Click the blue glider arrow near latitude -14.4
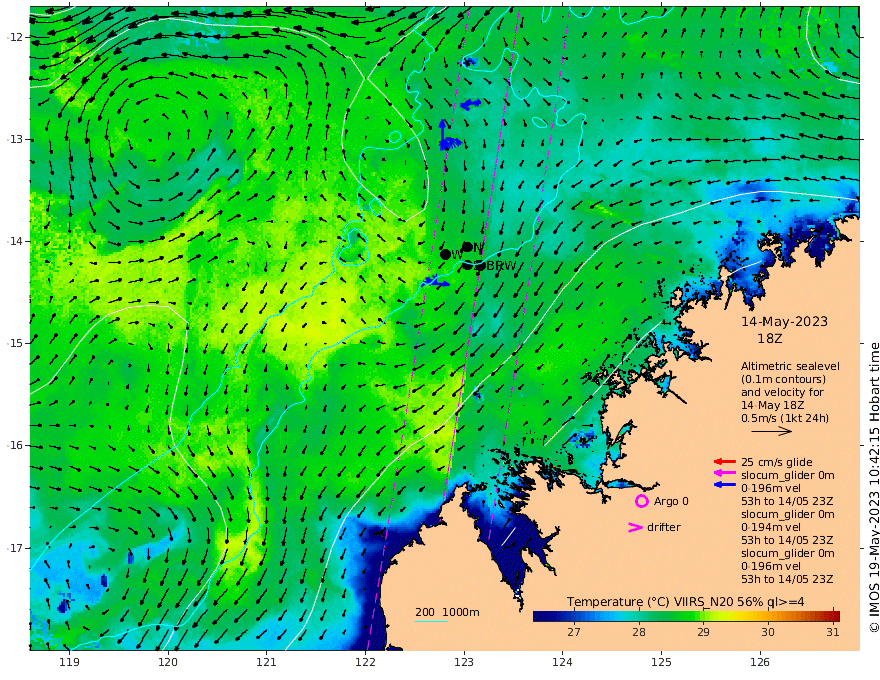The image size is (880, 680). coord(436,282)
